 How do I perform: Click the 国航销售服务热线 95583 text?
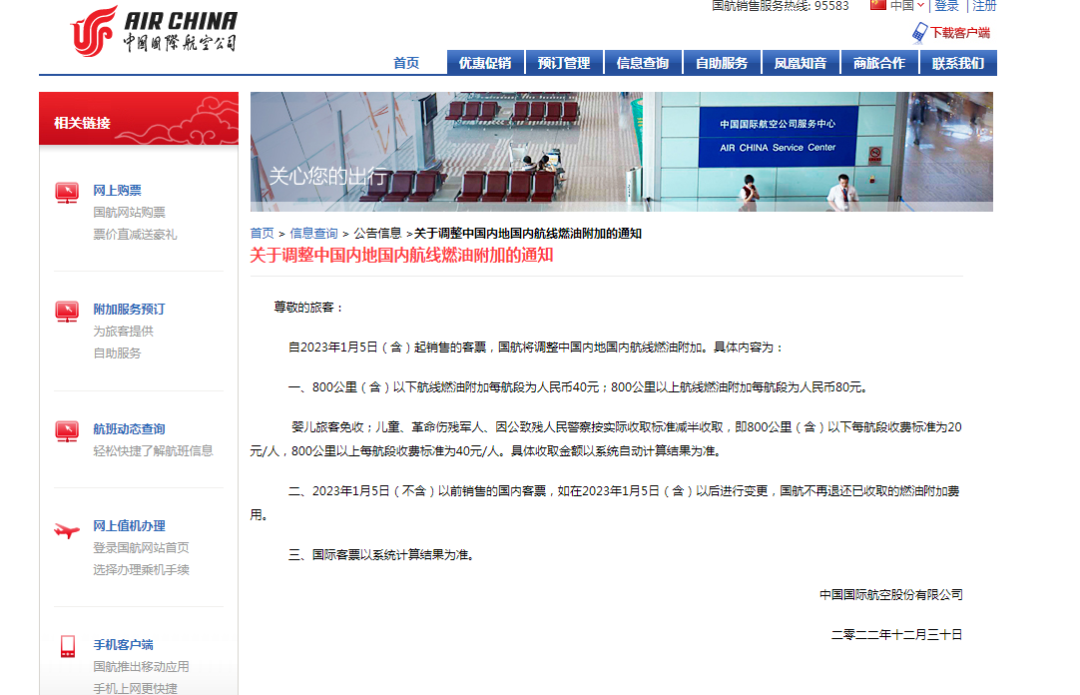[780, 6]
